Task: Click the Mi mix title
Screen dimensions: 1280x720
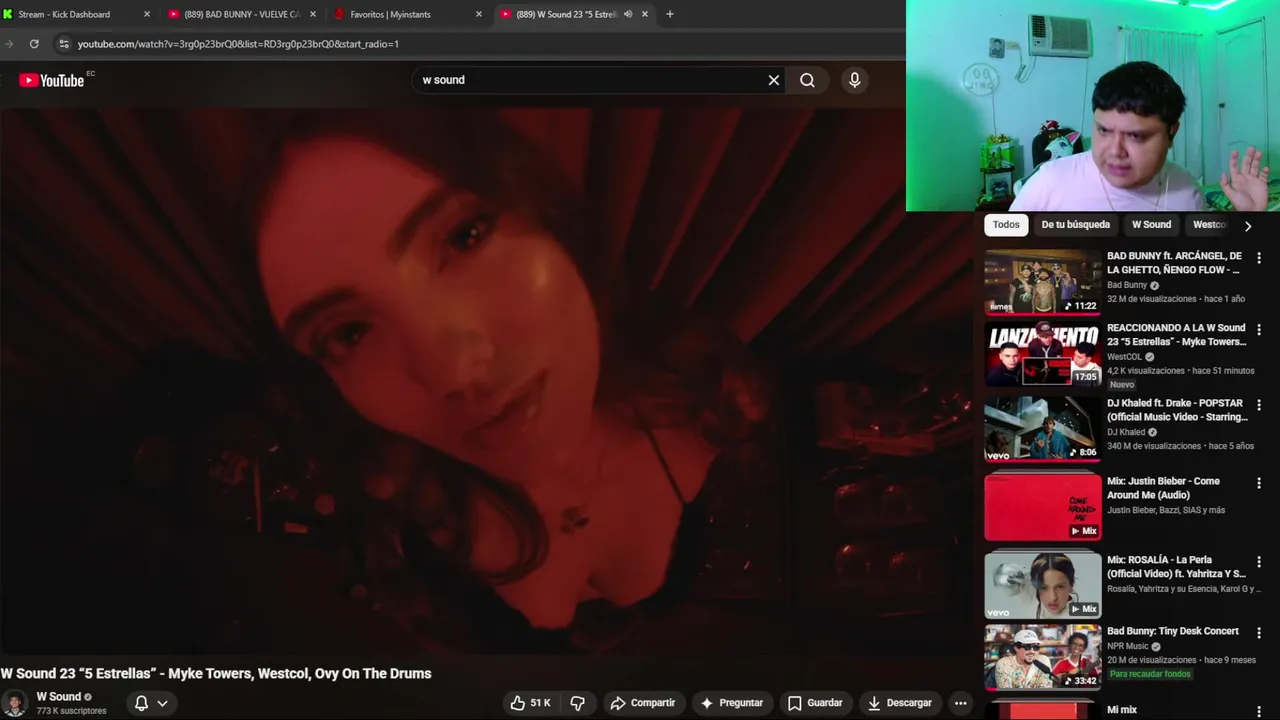Action: click(1122, 710)
